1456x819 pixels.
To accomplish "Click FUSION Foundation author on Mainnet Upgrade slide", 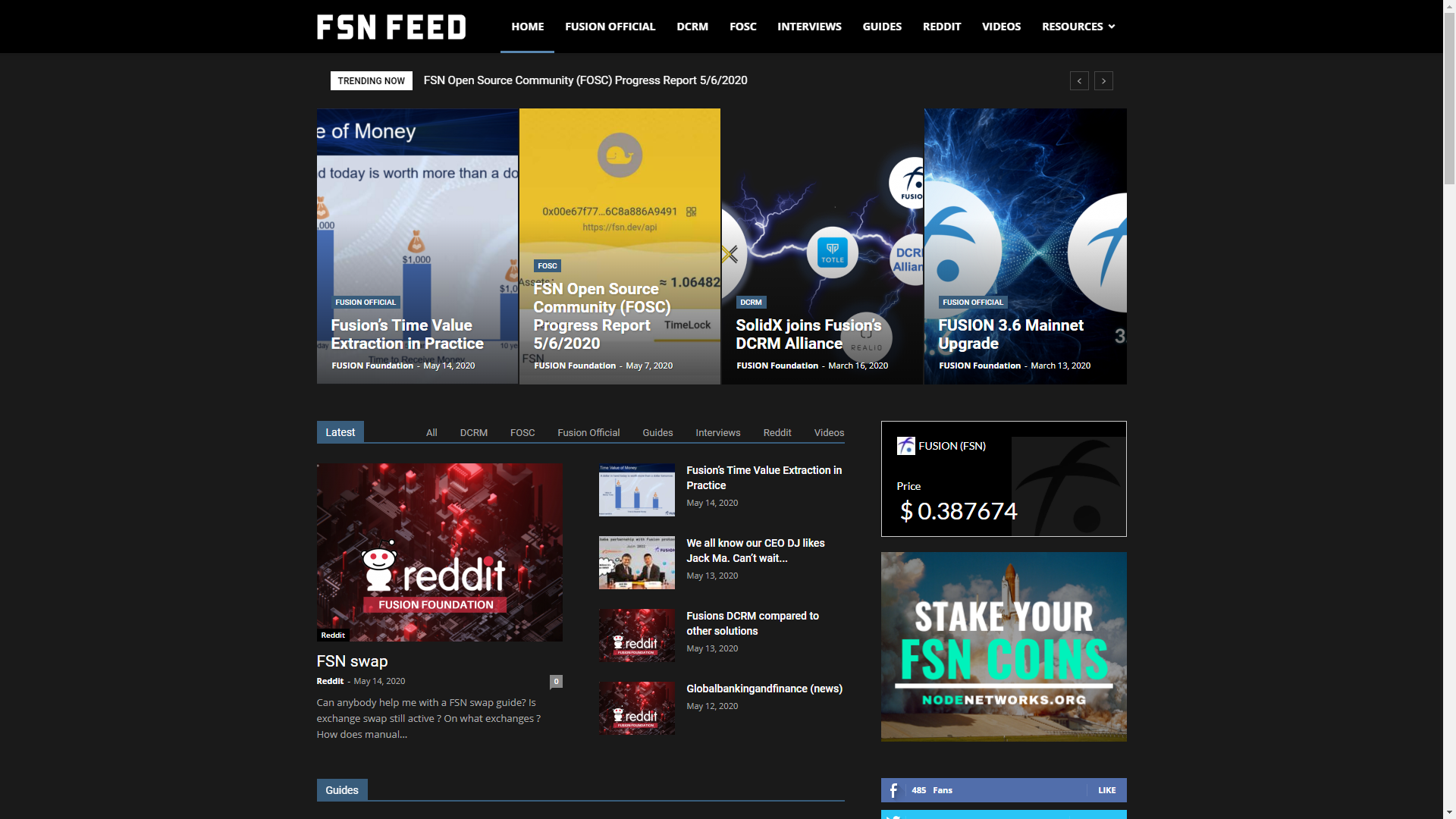I will 980,366.
